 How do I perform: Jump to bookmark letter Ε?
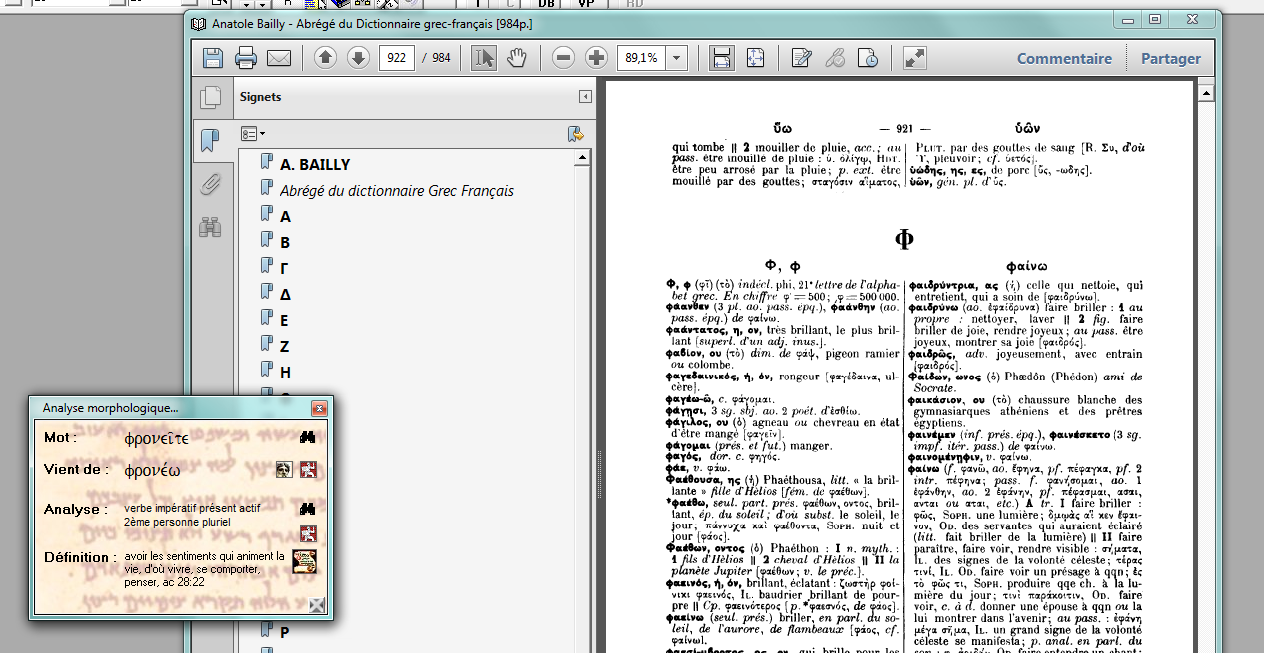(285, 320)
